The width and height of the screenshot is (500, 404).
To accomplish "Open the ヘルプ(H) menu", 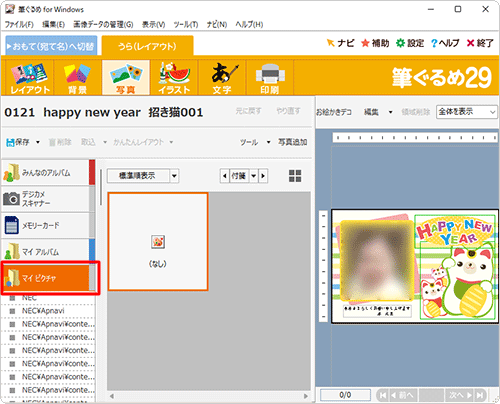I will tap(249, 24).
